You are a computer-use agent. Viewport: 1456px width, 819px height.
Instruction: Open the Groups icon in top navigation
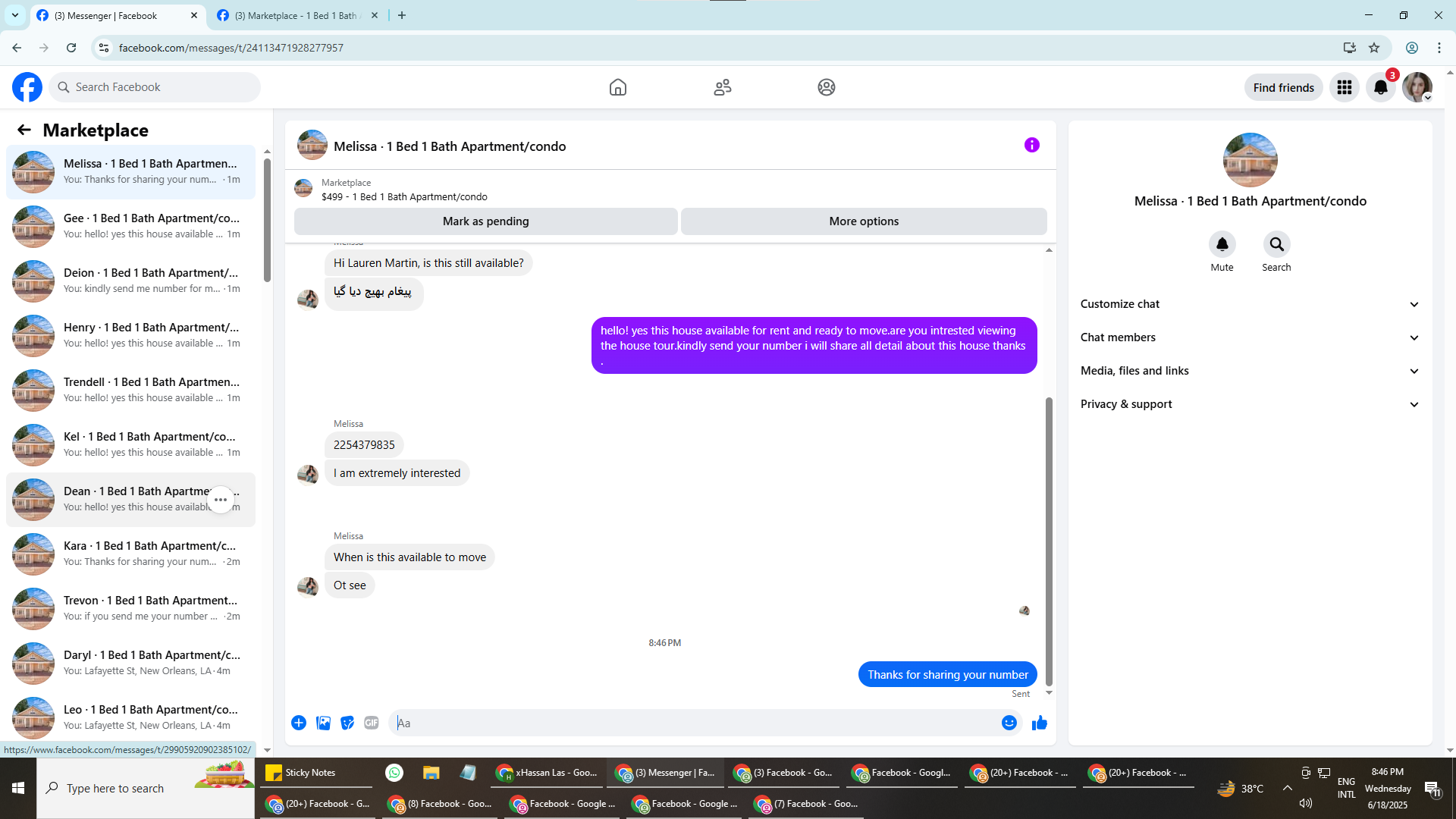827,87
